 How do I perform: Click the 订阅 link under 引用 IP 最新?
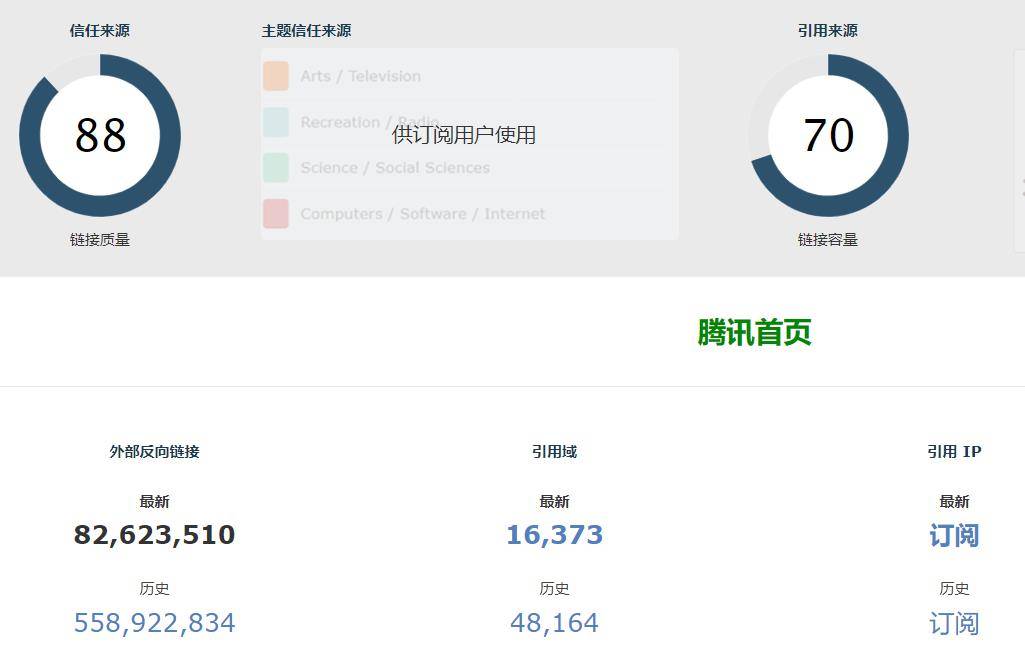click(954, 535)
